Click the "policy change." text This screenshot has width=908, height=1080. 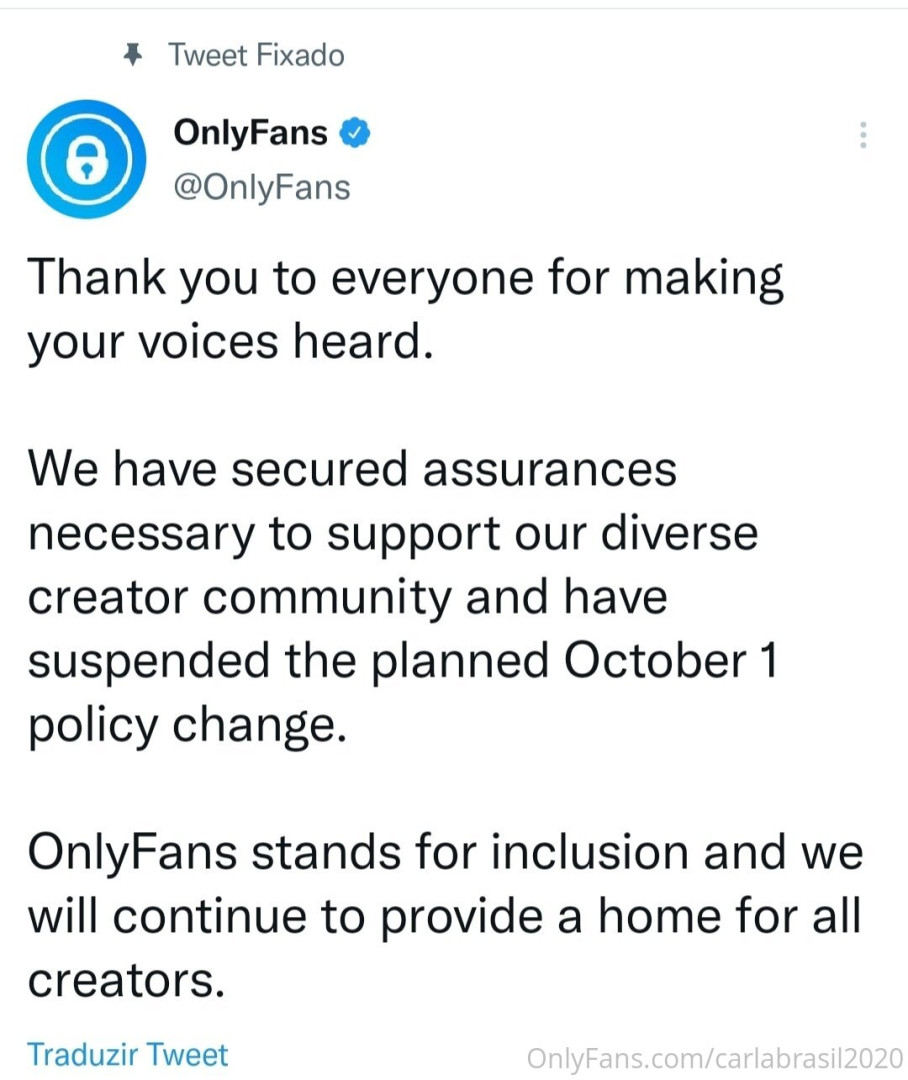tap(186, 724)
